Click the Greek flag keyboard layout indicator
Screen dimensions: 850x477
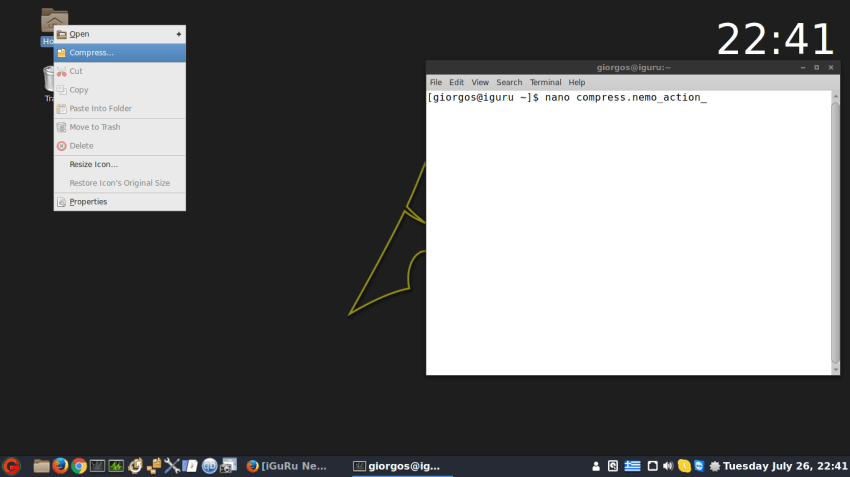(633, 466)
